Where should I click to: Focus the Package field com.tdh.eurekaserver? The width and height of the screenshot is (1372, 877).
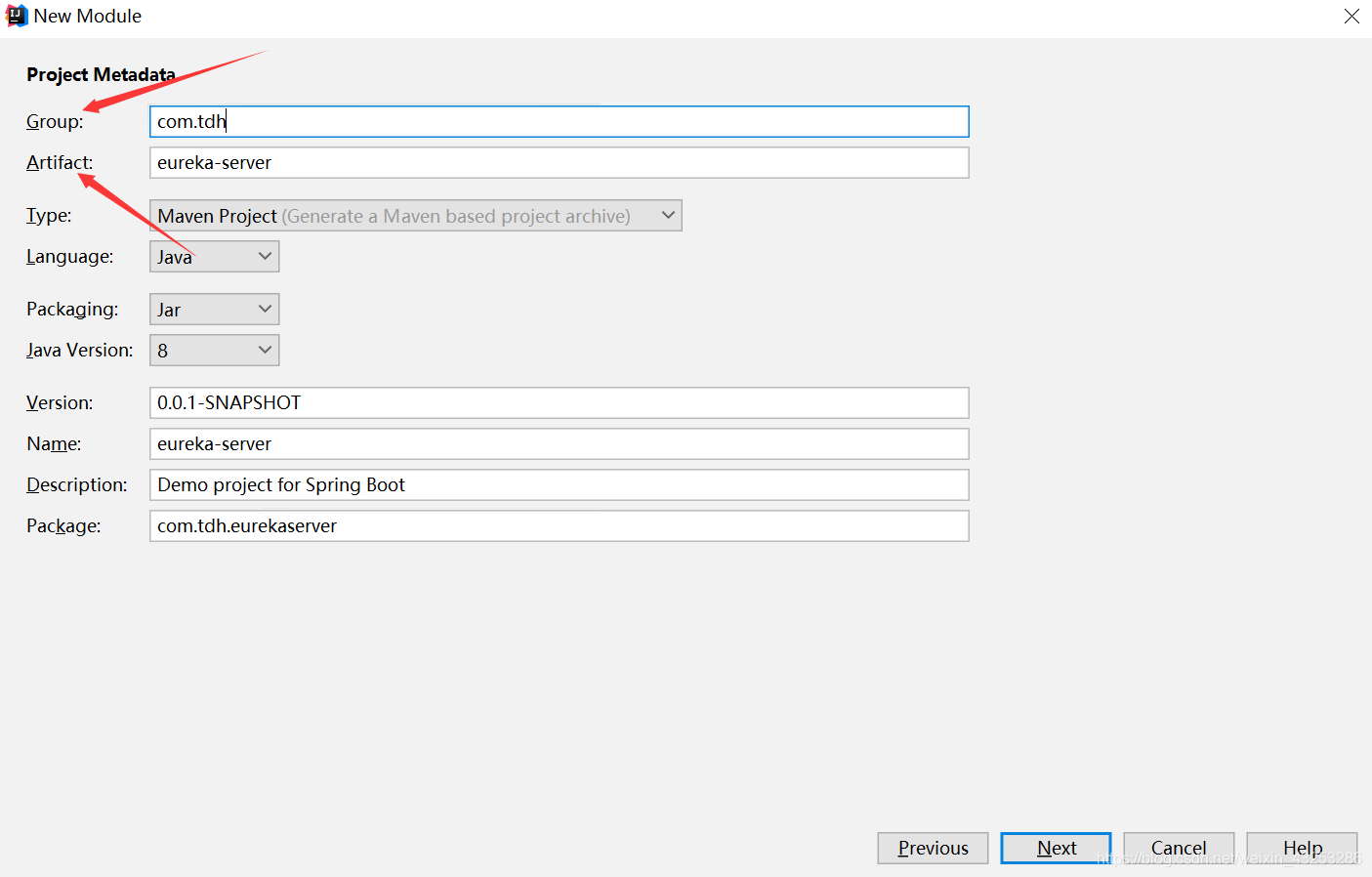point(559,526)
